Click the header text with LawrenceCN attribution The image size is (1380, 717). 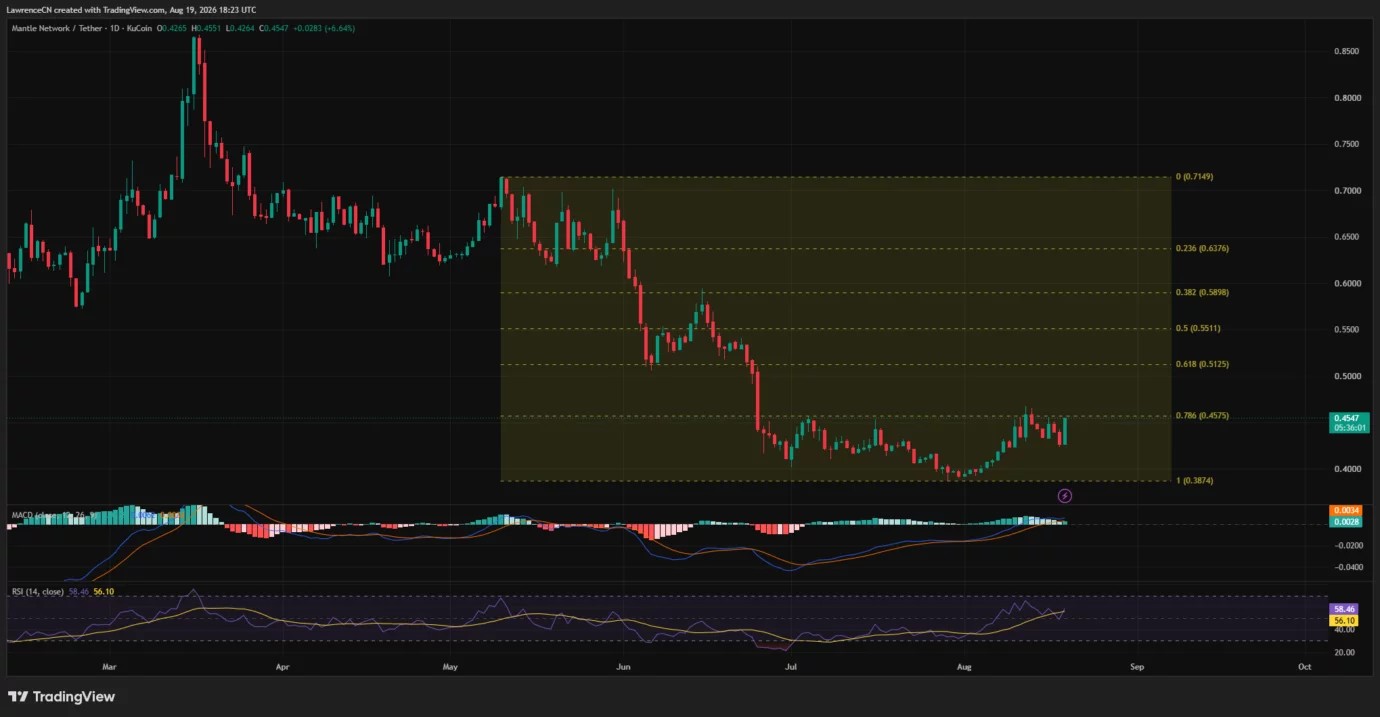131,10
